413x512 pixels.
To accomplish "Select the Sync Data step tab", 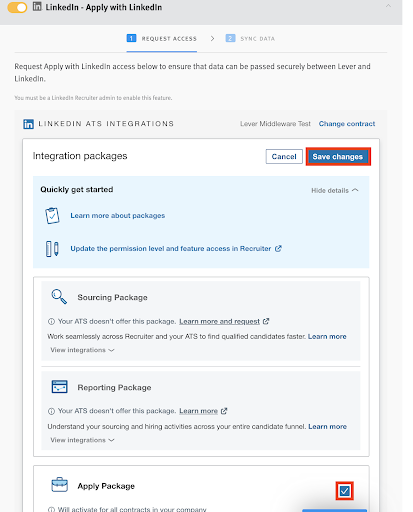I will tap(250, 39).
